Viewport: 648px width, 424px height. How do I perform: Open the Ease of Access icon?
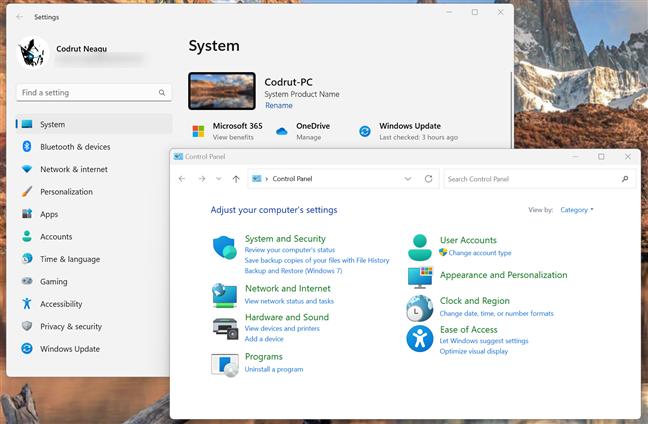coord(419,338)
